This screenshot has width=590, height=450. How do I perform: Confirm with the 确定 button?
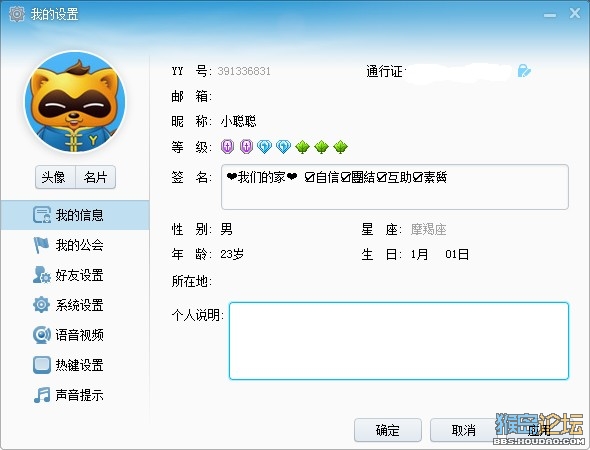(x=388, y=430)
